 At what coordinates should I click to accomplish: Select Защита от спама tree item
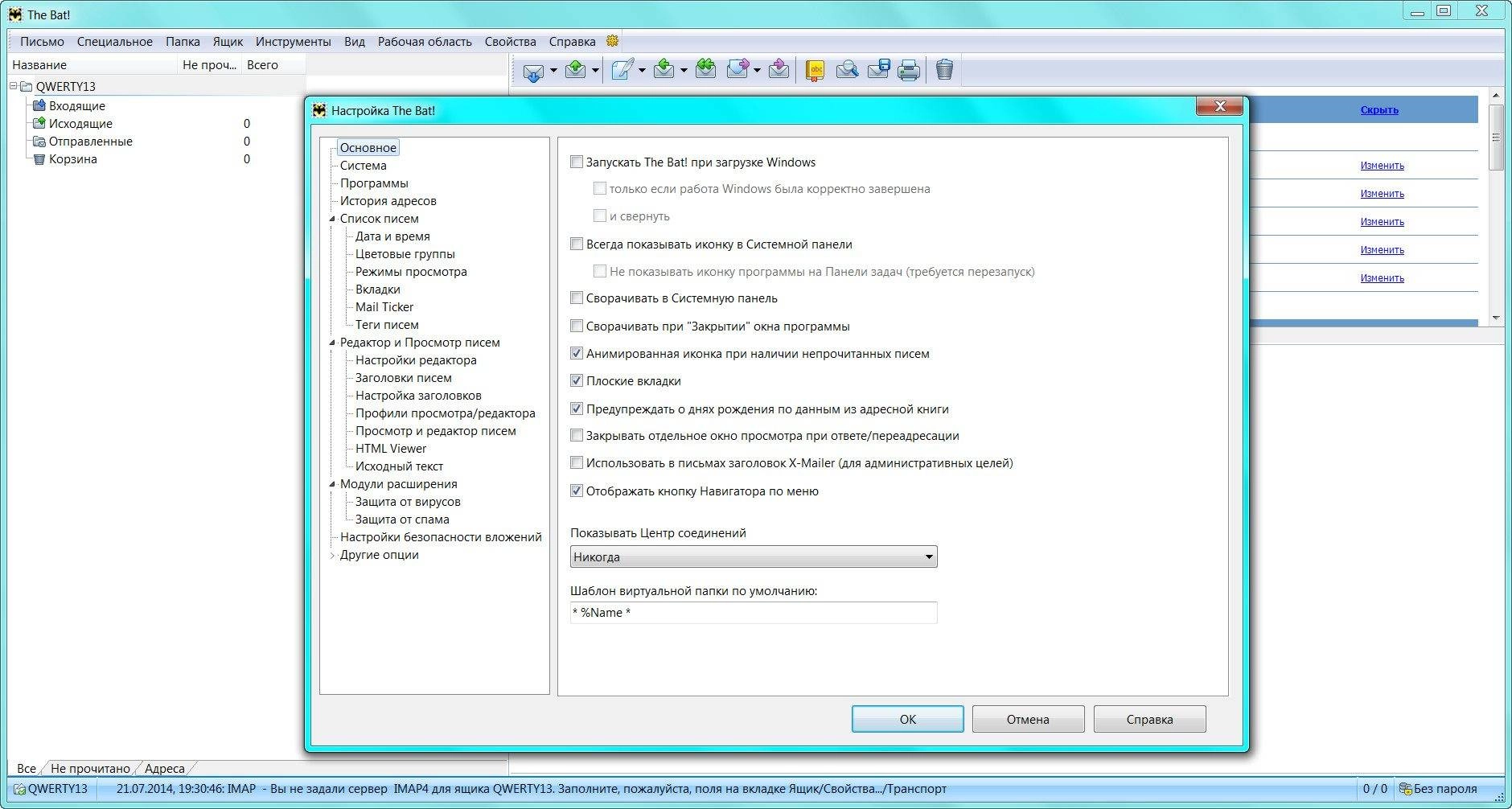(x=402, y=519)
